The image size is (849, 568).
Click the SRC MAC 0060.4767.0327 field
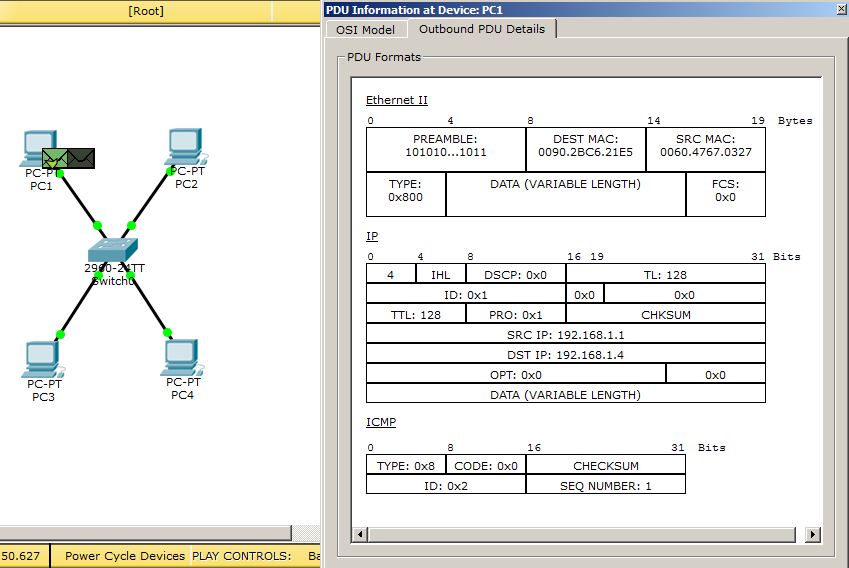coord(706,149)
